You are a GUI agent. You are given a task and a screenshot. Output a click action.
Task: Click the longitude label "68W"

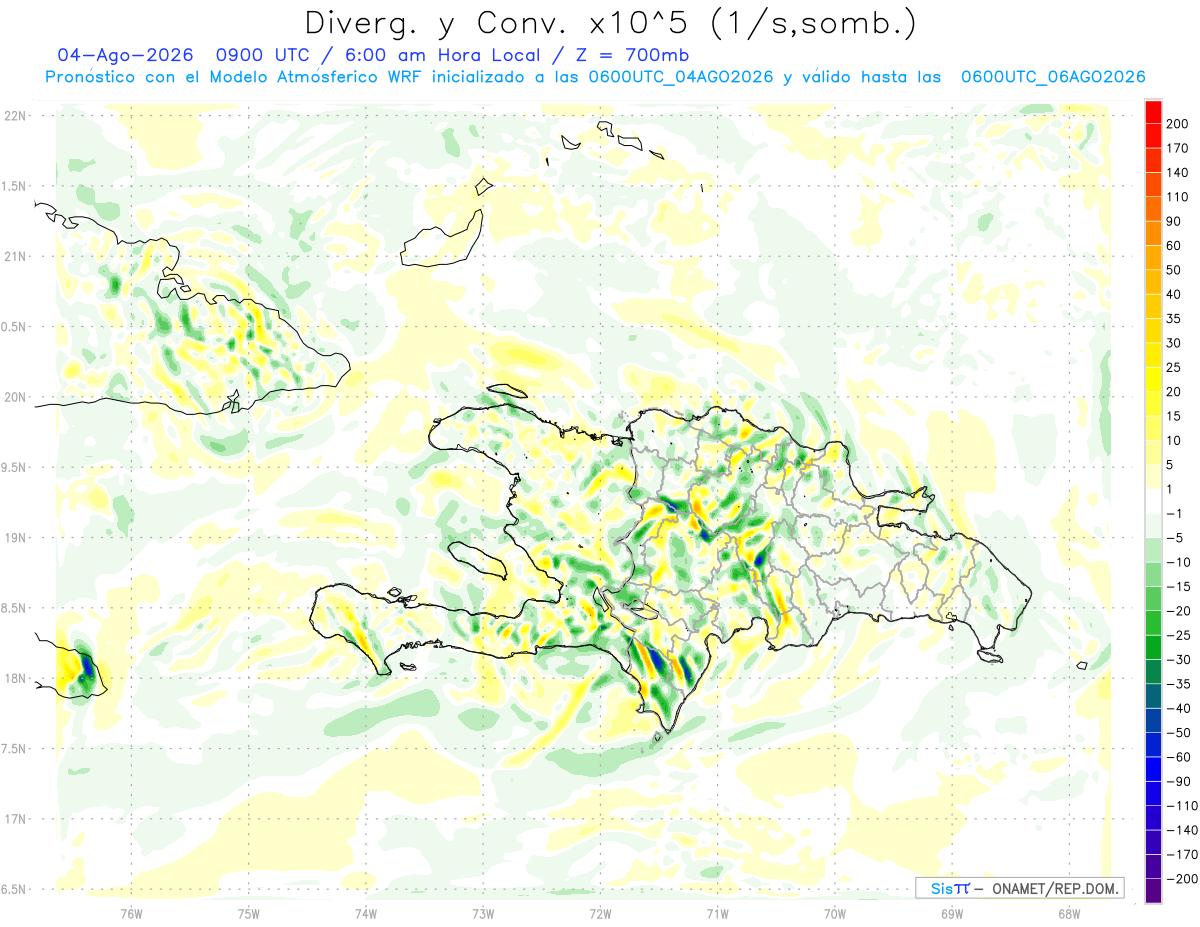(x=1069, y=914)
